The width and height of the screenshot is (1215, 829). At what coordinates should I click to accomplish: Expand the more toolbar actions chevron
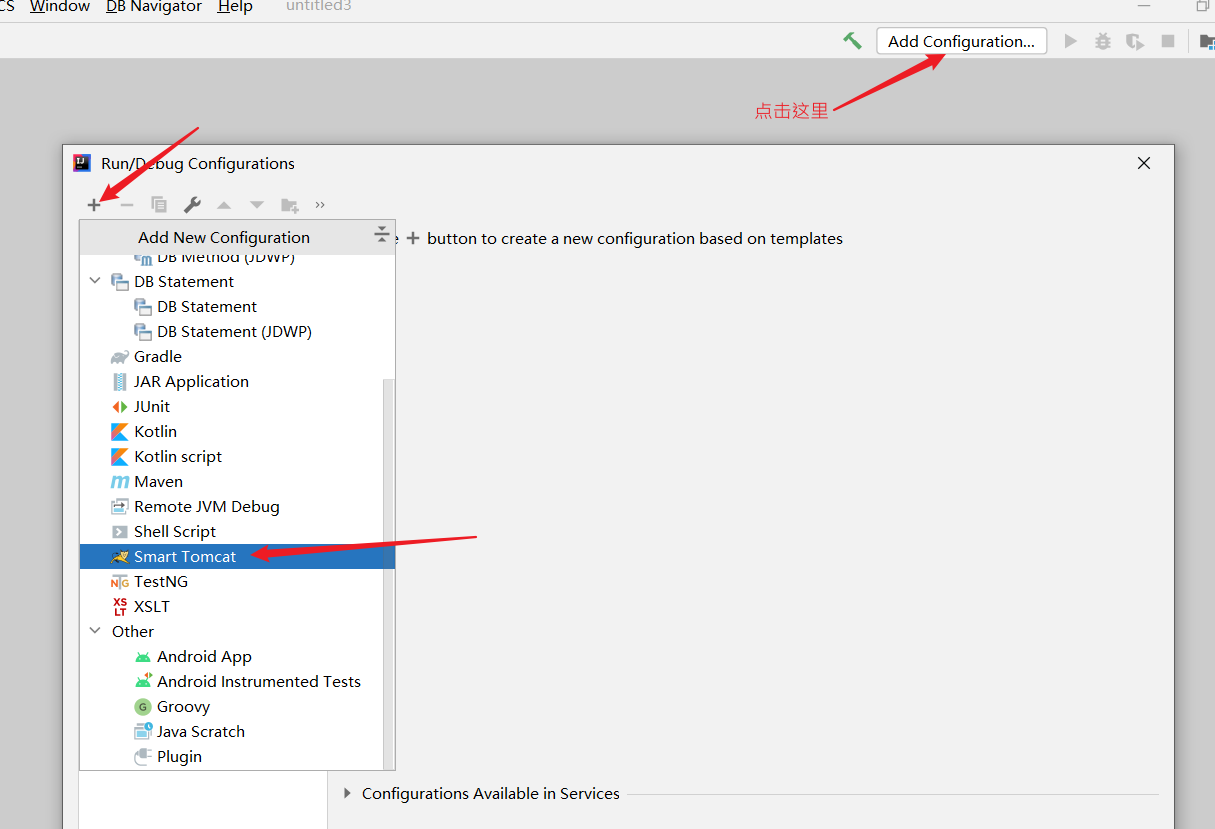(x=320, y=205)
